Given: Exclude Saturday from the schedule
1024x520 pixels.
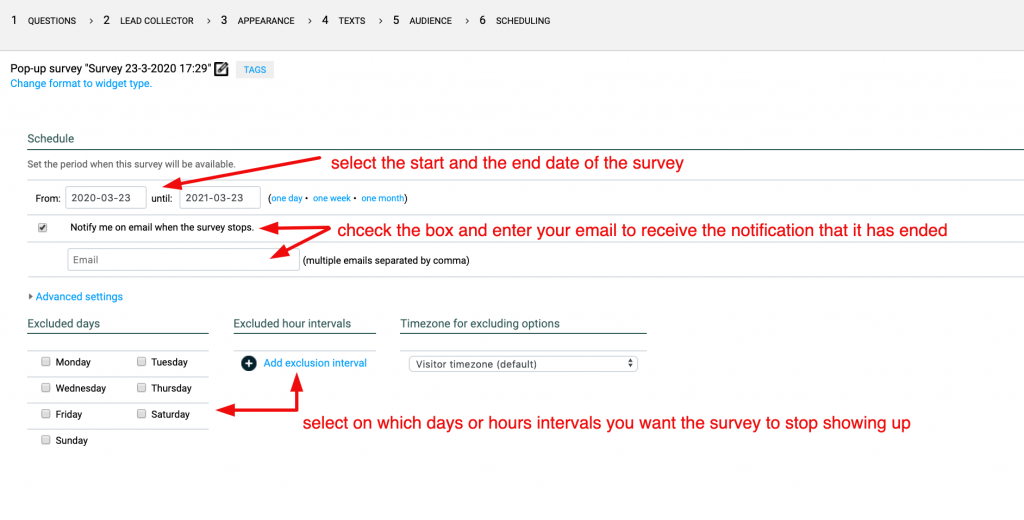Looking at the screenshot, I should [142, 414].
